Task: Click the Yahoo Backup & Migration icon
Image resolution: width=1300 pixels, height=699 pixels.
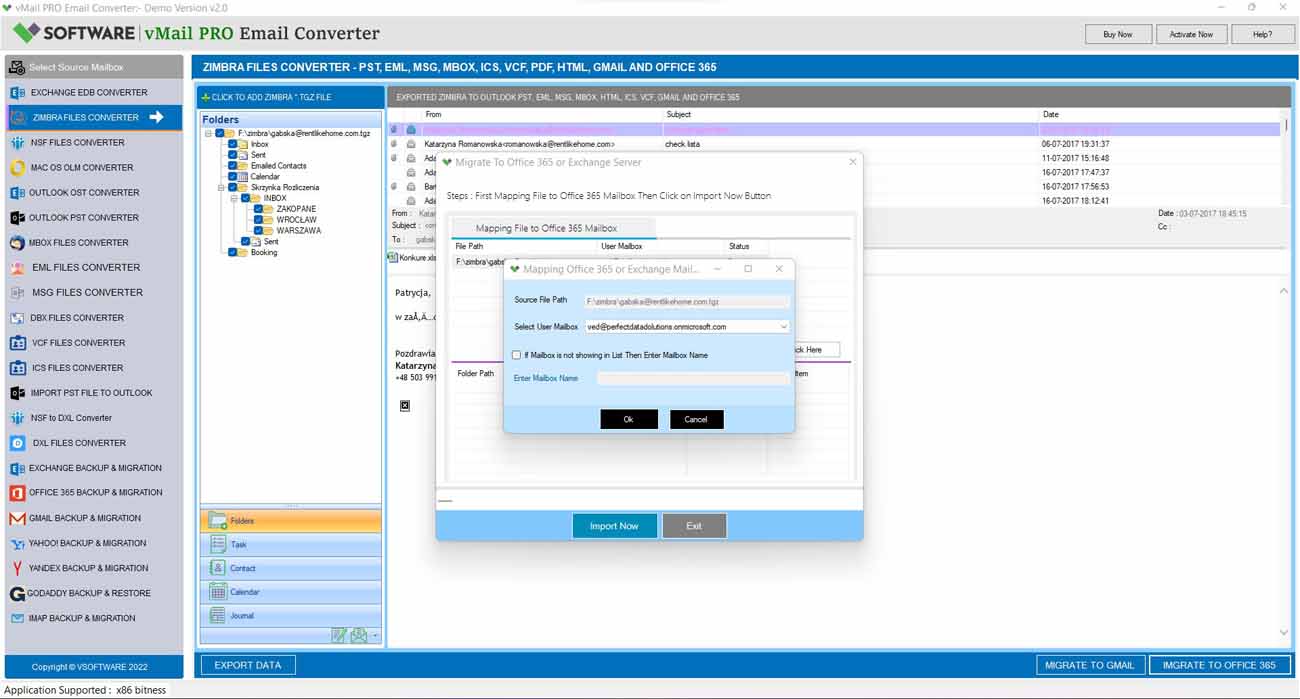Action: click(x=17, y=543)
